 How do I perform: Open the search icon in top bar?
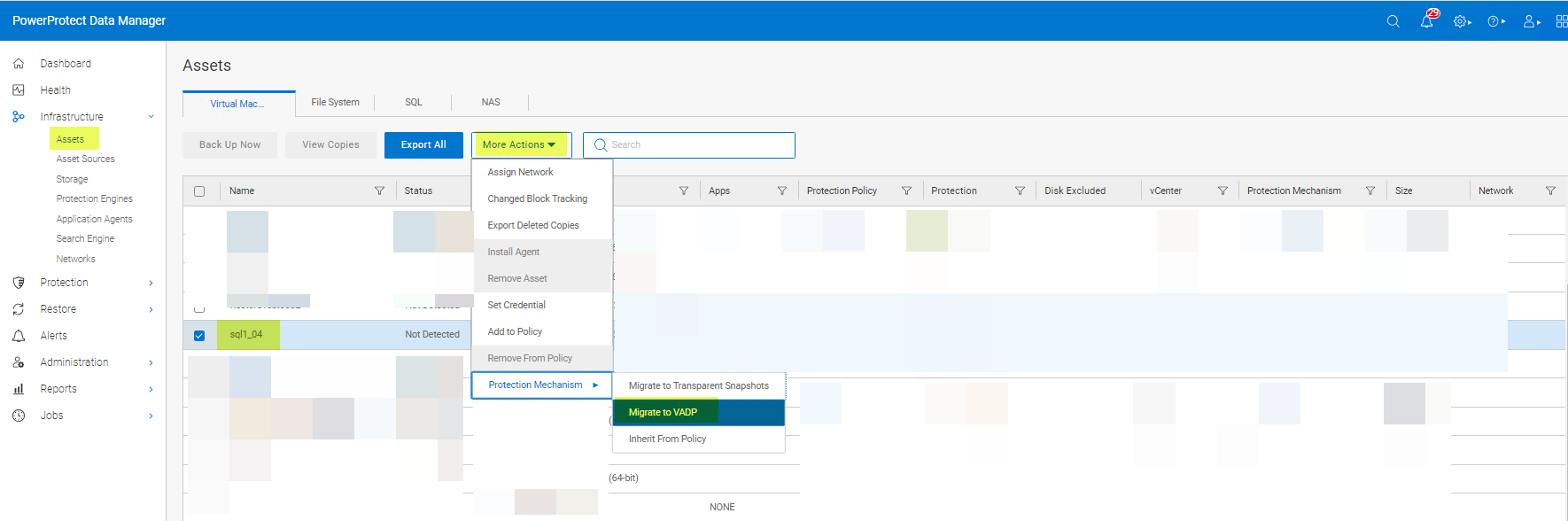1393,21
